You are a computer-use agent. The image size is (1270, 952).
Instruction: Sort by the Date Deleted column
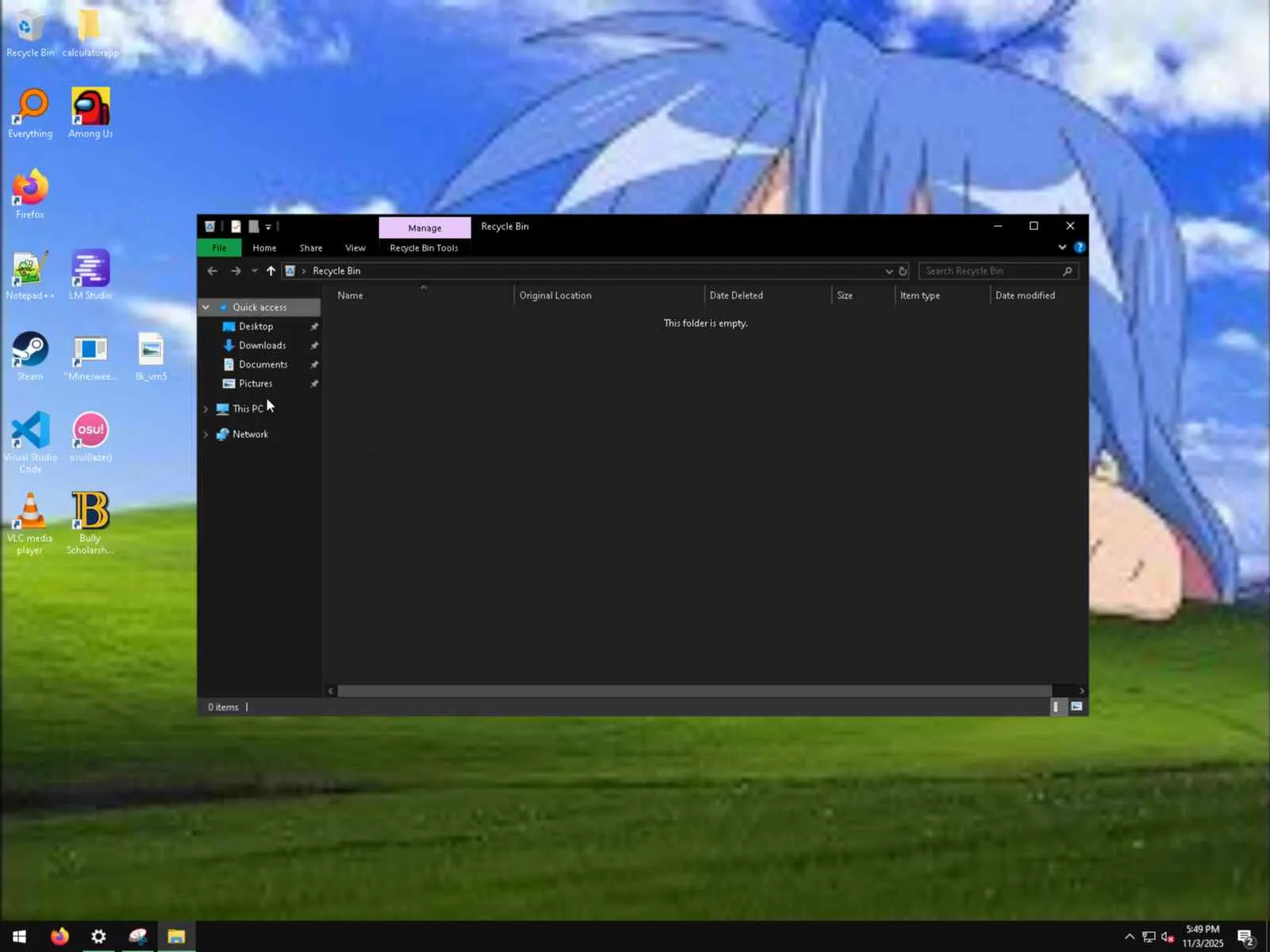click(768, 296)
